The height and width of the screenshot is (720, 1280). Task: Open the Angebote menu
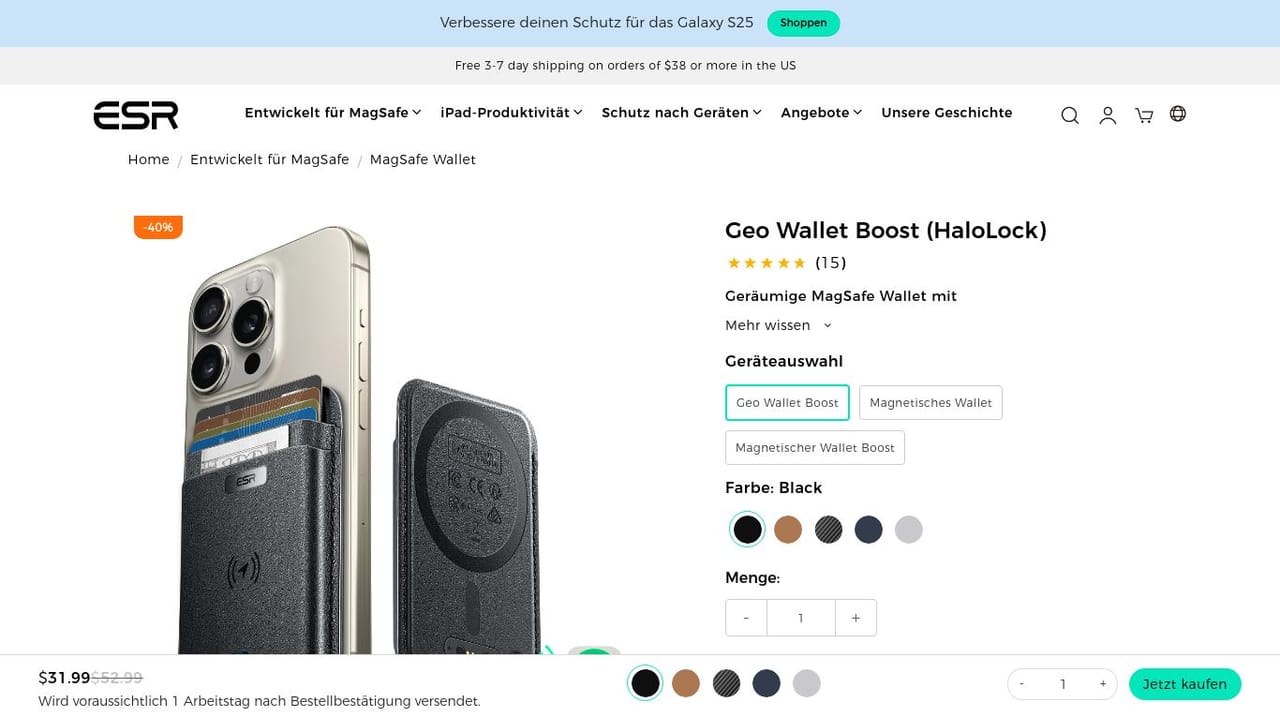(821, 113)
